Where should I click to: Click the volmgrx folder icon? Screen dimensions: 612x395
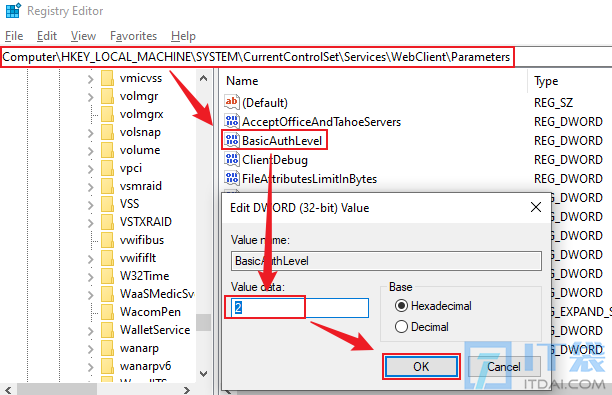[107, 114]
